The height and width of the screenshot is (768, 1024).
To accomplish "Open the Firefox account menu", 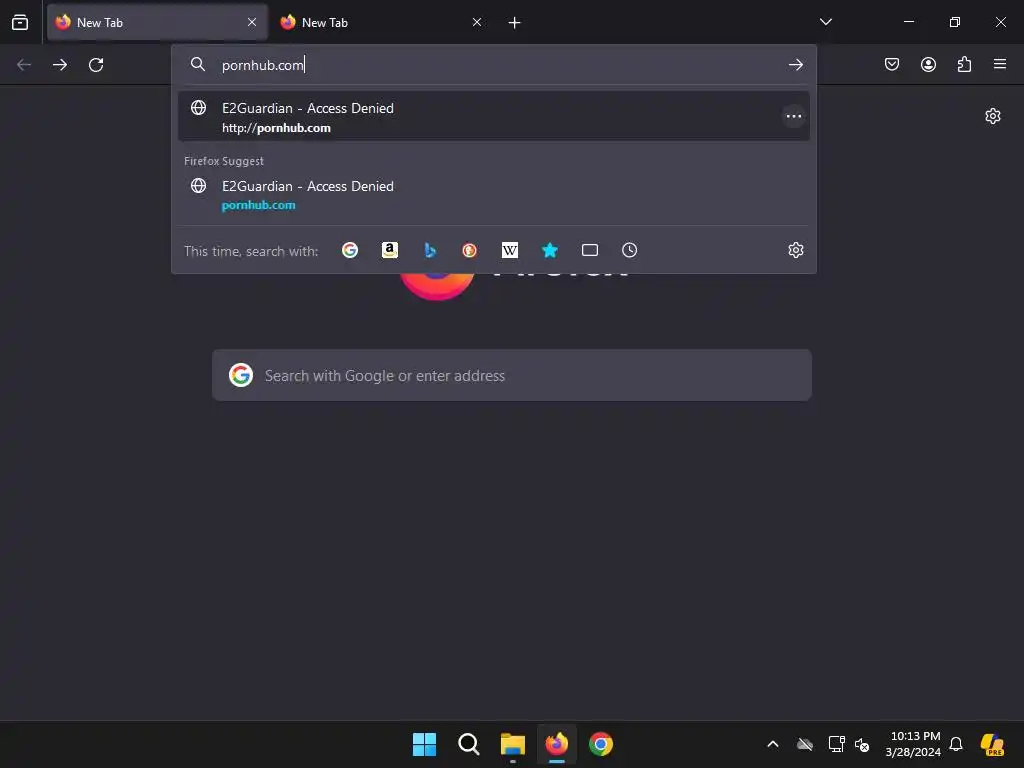I will click(928, 64).
